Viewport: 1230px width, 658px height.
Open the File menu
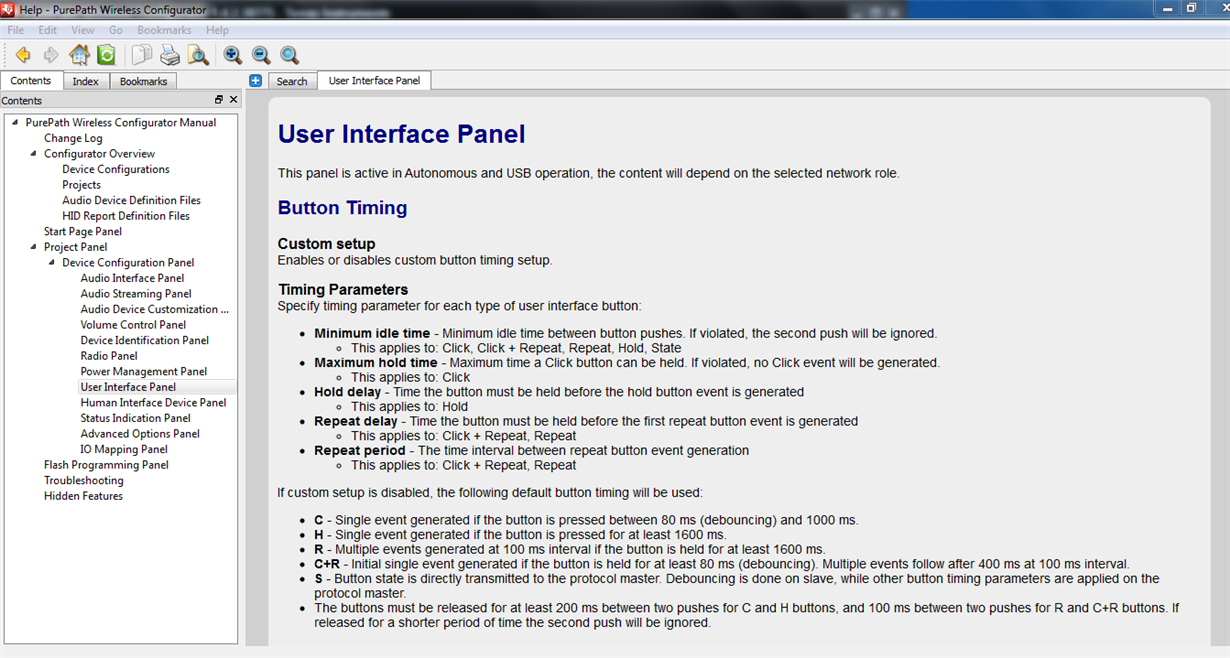tap(16, 30)
